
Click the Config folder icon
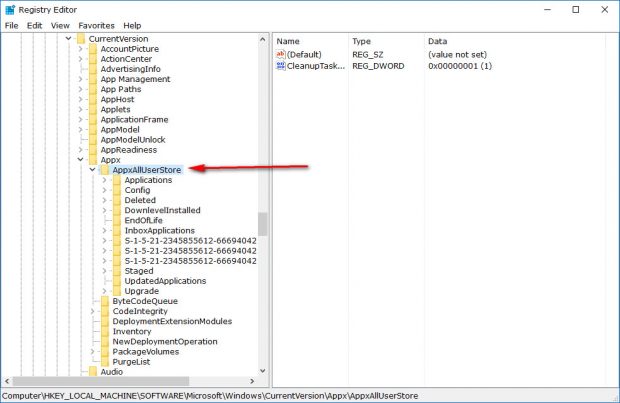click(x=117, y=190)
